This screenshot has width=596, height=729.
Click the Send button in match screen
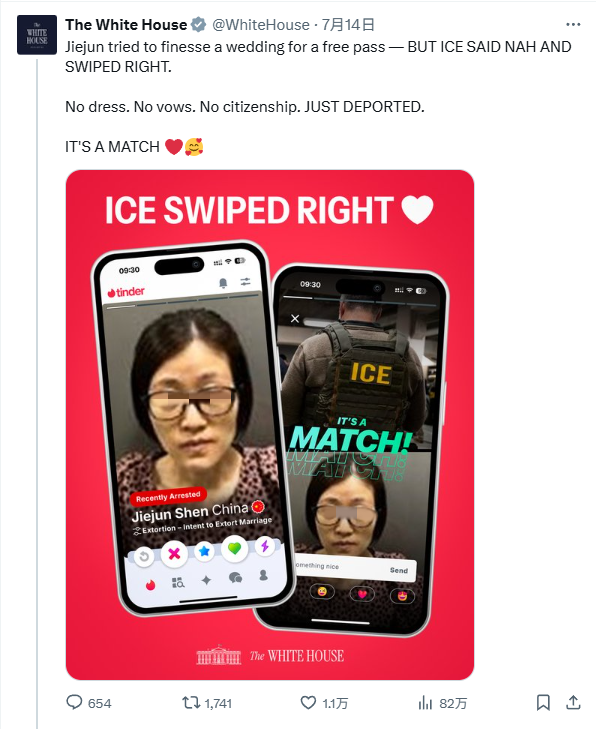click(x=398, y=570)
